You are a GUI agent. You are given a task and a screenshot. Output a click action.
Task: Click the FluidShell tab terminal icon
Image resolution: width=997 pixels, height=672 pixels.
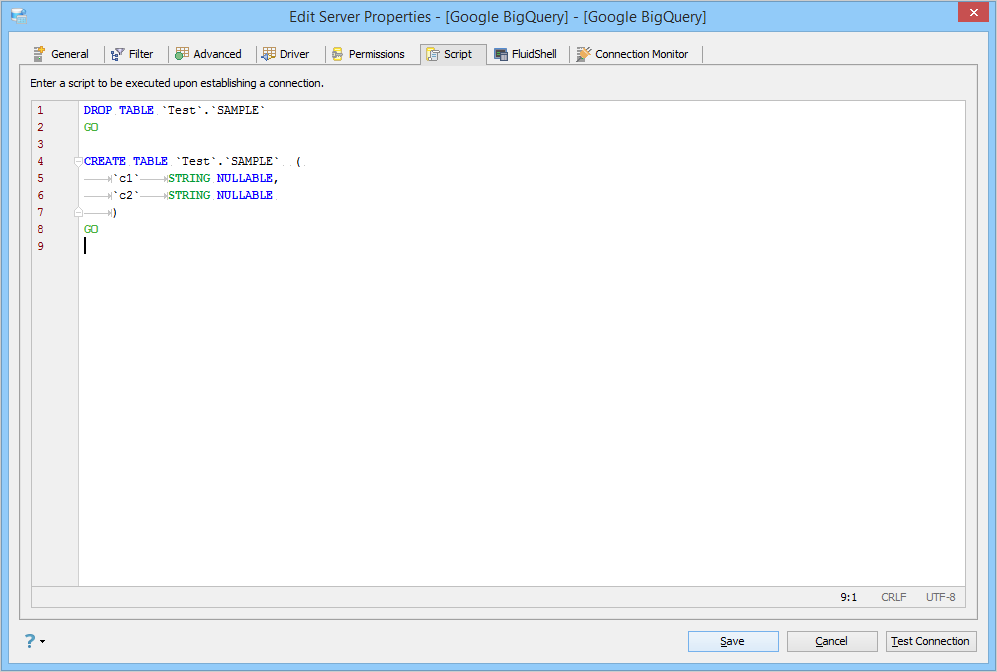click(501, 55)
